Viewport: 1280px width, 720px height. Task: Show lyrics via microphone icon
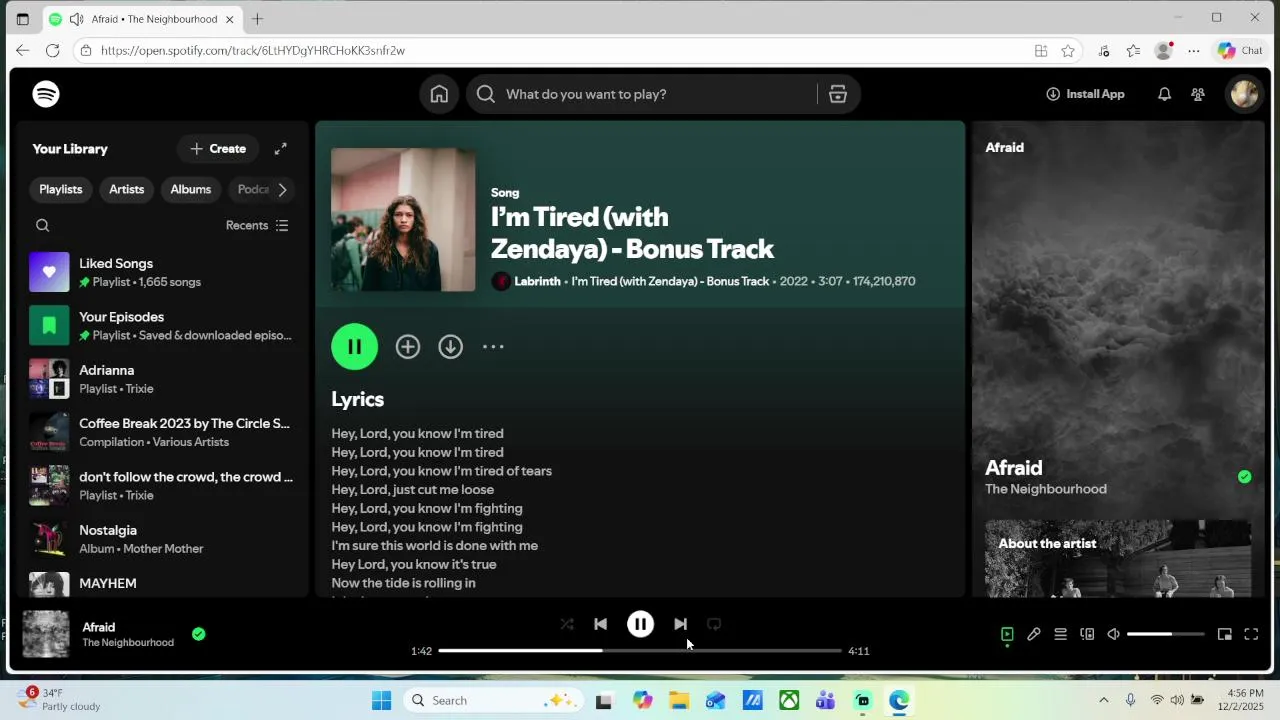1034,634
